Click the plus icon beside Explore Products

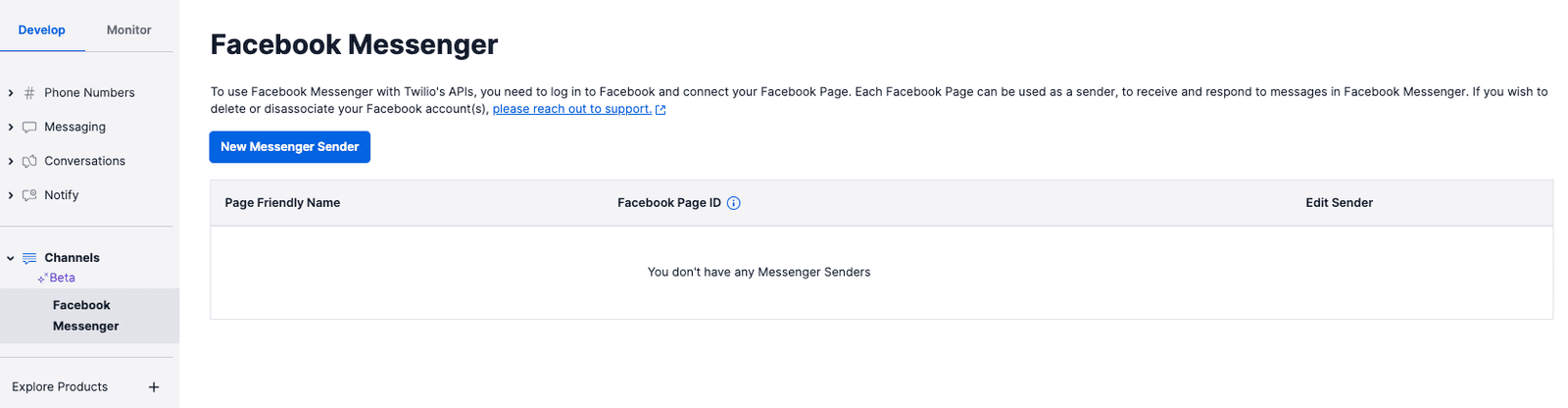click(x=154, y=387)
